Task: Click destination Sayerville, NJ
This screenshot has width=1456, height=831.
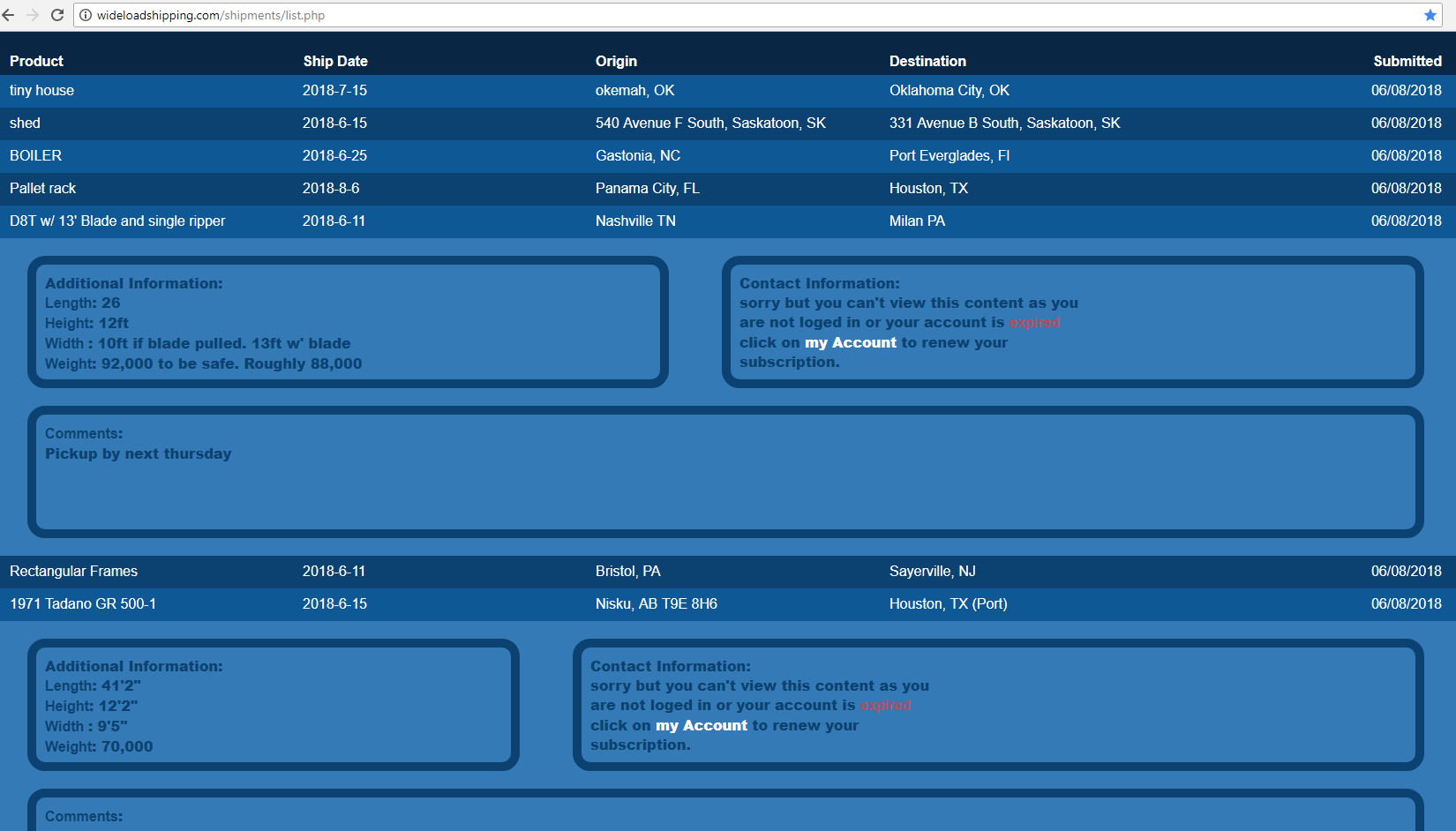Action: pos(932,572)
